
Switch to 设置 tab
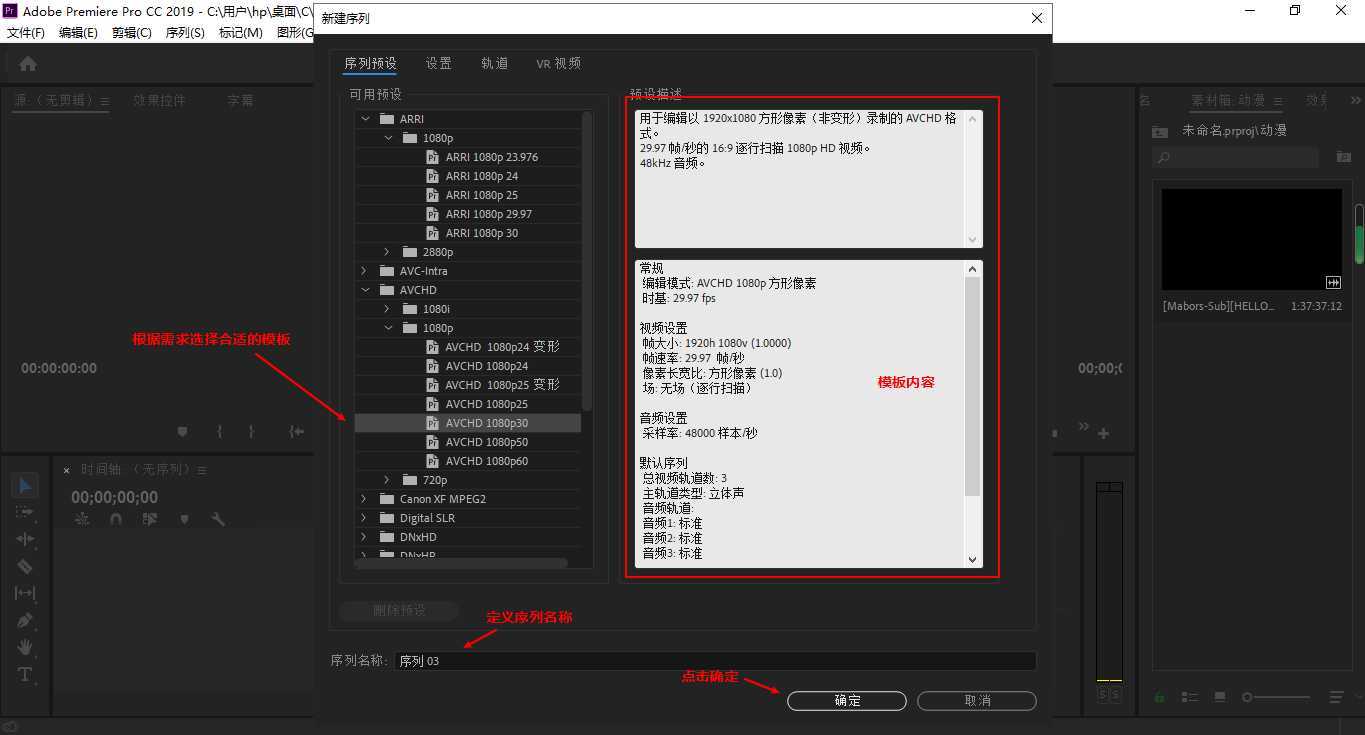[x=438, y=63]
